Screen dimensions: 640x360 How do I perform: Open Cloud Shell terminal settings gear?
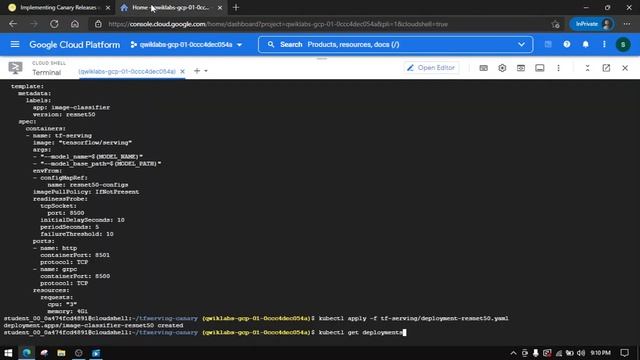point(502,68)
